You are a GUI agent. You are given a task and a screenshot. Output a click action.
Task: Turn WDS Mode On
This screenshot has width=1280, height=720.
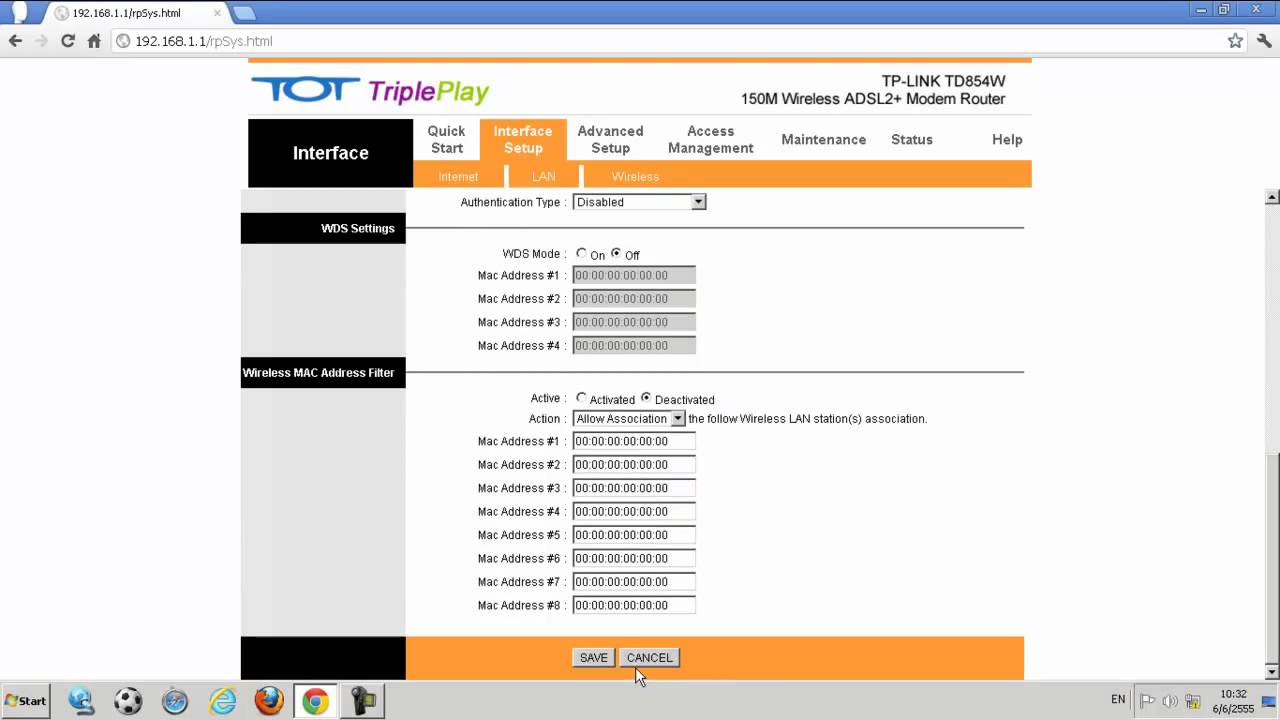(x=581, y=254)
